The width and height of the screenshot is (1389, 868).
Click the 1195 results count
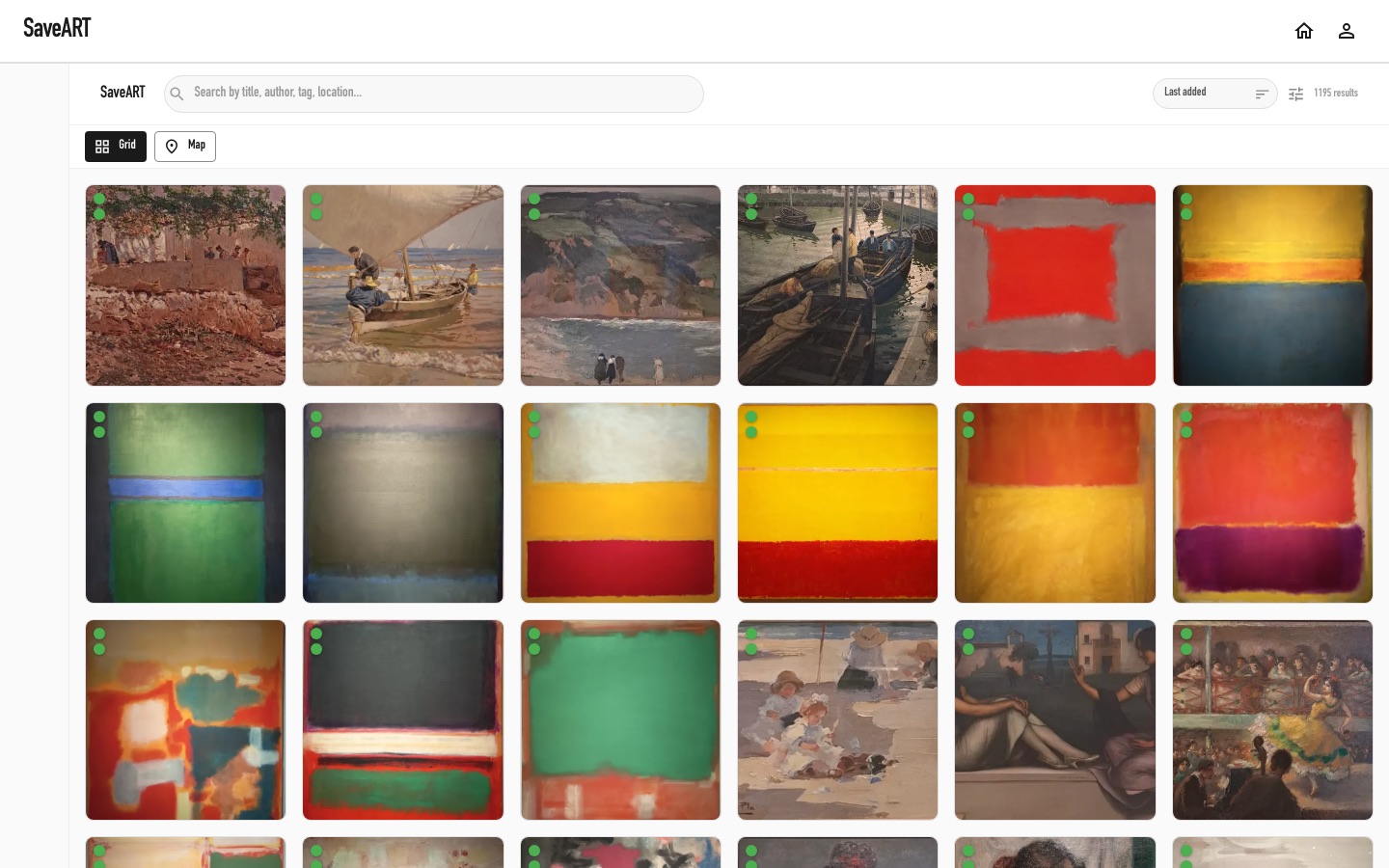pyautogui.click(x=1336, y=94)
